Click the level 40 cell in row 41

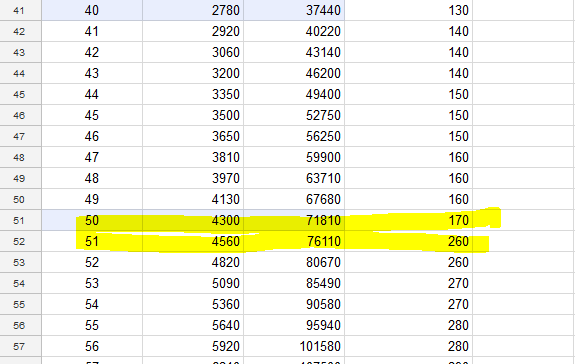(x=92, y=10)
